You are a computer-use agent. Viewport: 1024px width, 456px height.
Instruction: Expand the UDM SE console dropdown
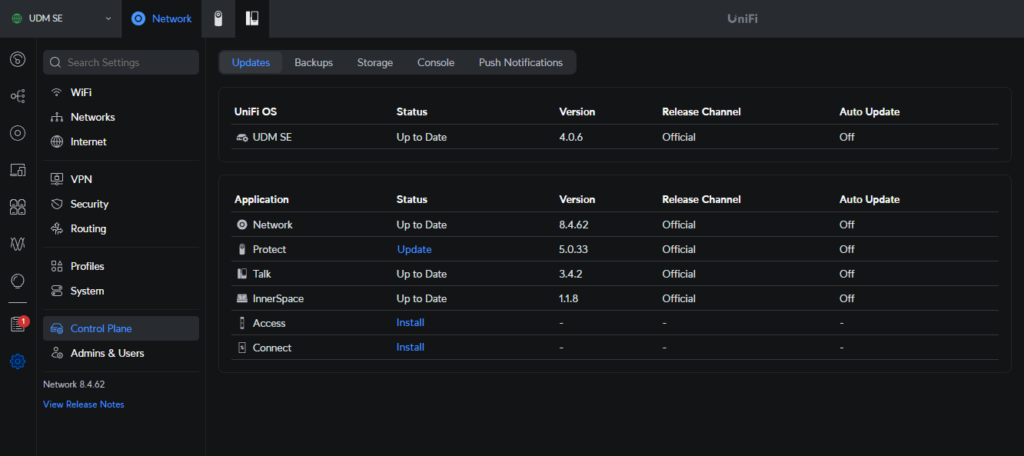(x=108, y=18)
